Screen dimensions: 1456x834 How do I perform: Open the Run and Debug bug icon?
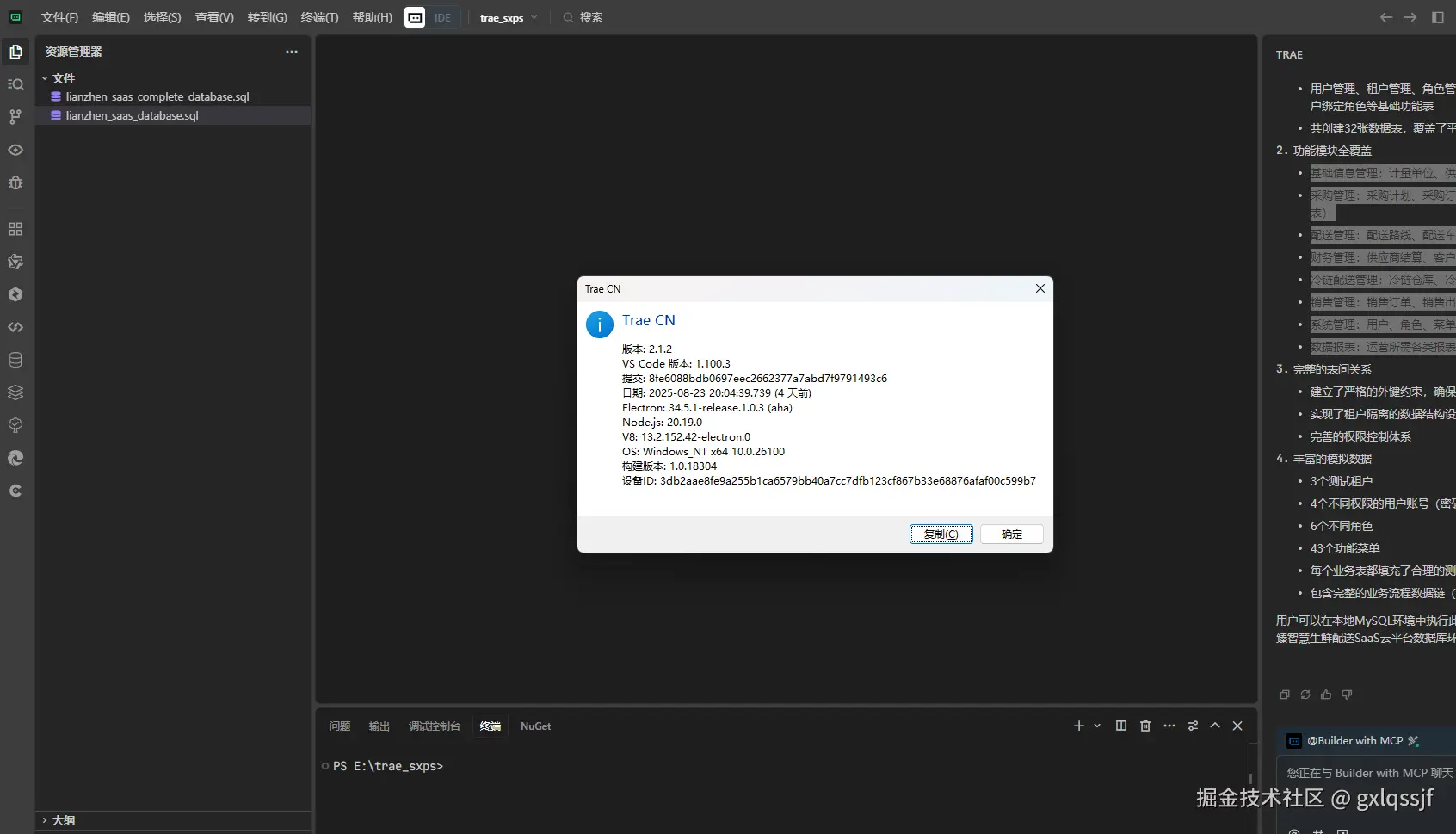tap(15, 182)
